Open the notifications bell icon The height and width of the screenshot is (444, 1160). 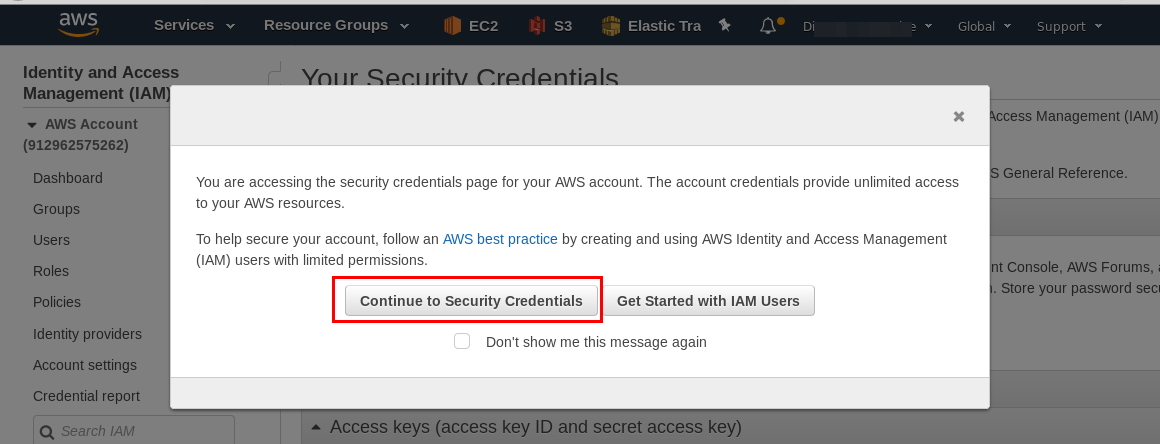point(769,26)
